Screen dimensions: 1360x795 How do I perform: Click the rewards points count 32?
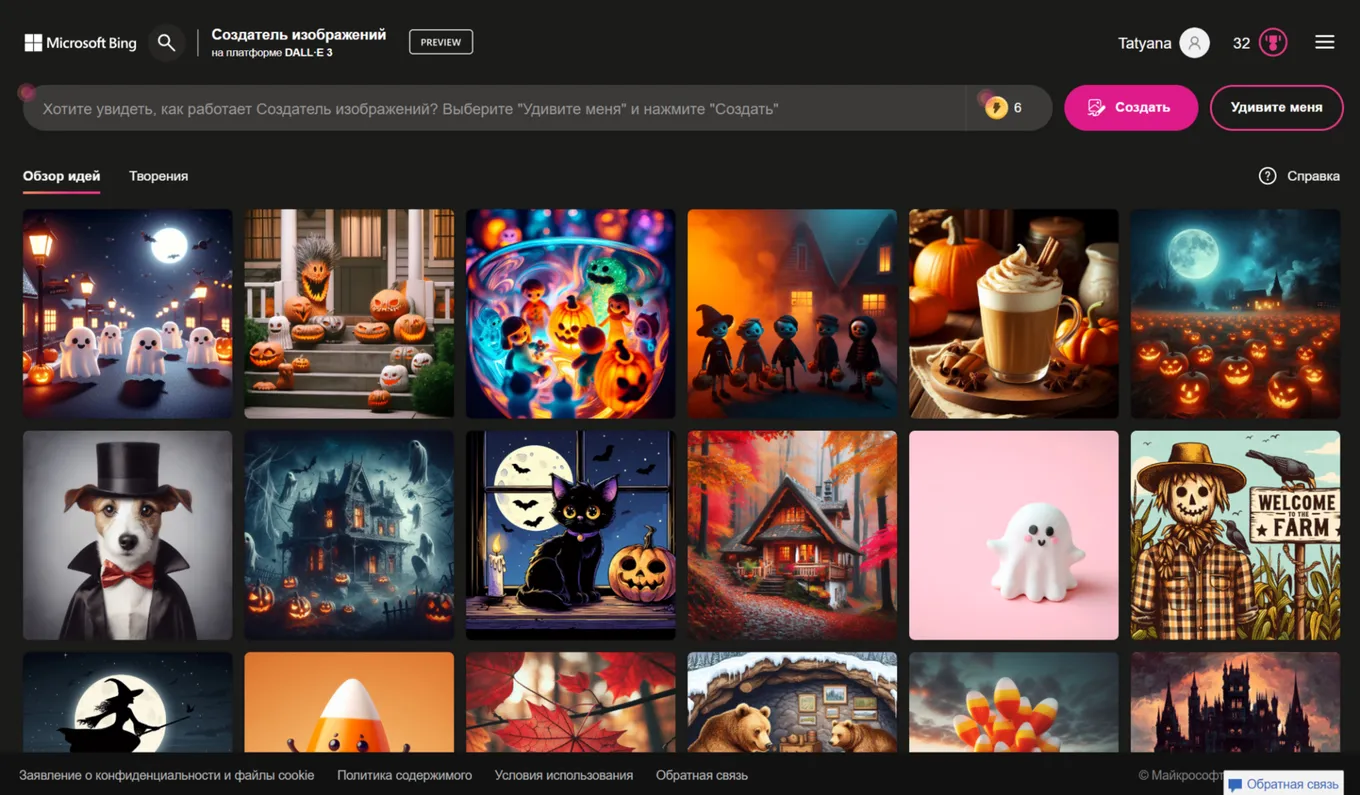[1241, 43]
